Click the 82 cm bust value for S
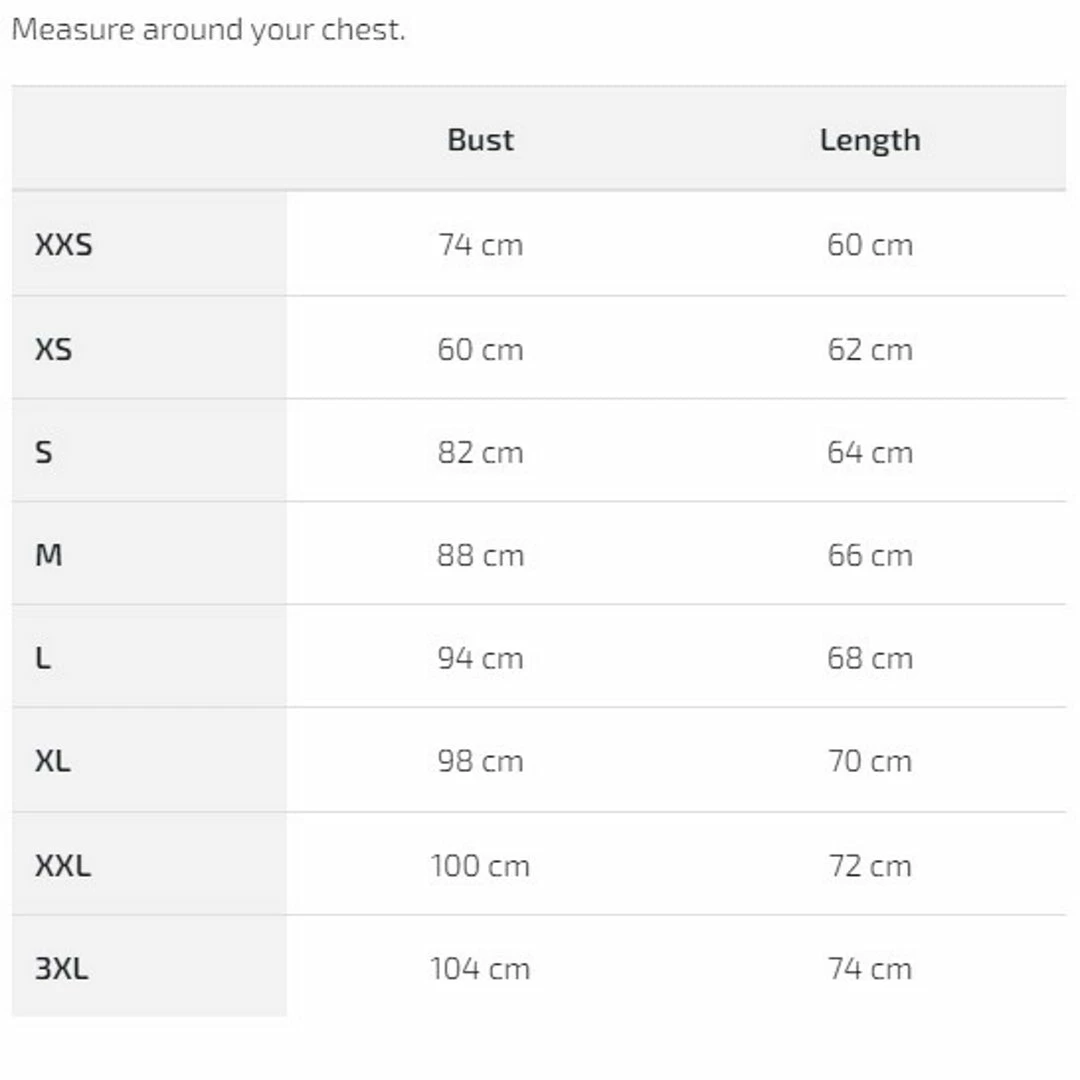The image size is (1080, 1080). click(480, 452)
